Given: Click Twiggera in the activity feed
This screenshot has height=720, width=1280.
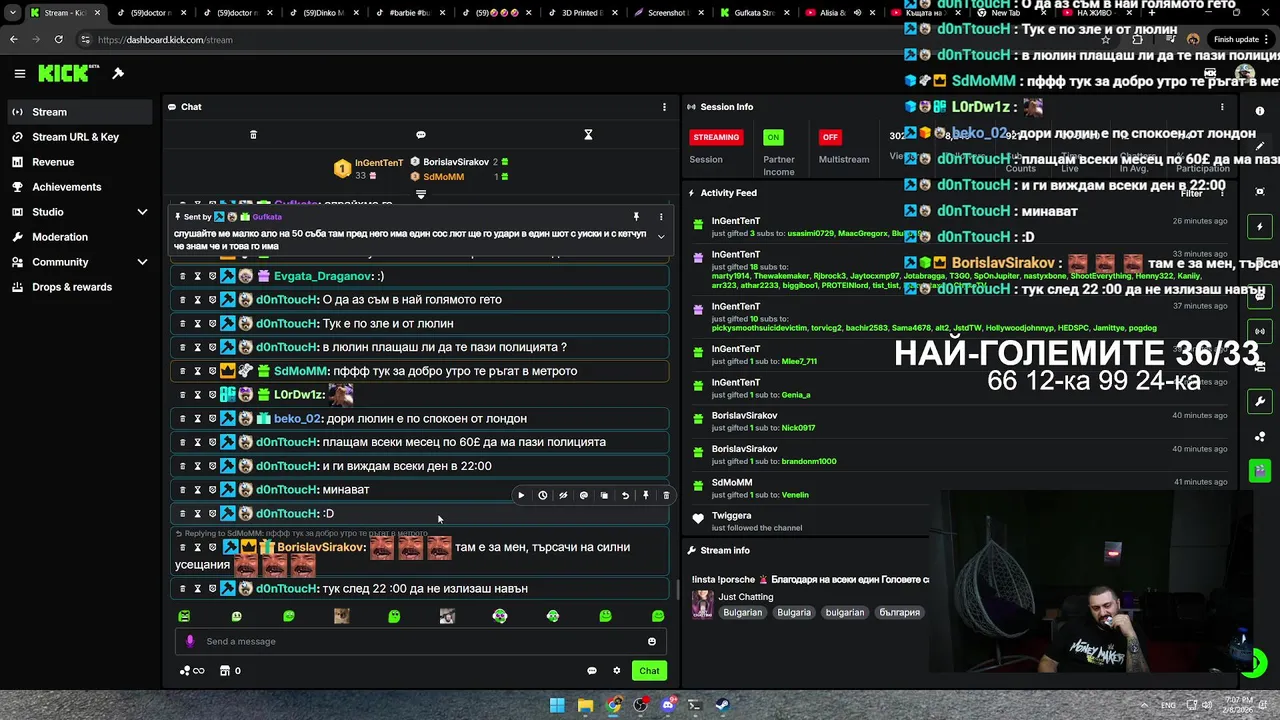Looking at the screenshot, I should click(731, 516).
